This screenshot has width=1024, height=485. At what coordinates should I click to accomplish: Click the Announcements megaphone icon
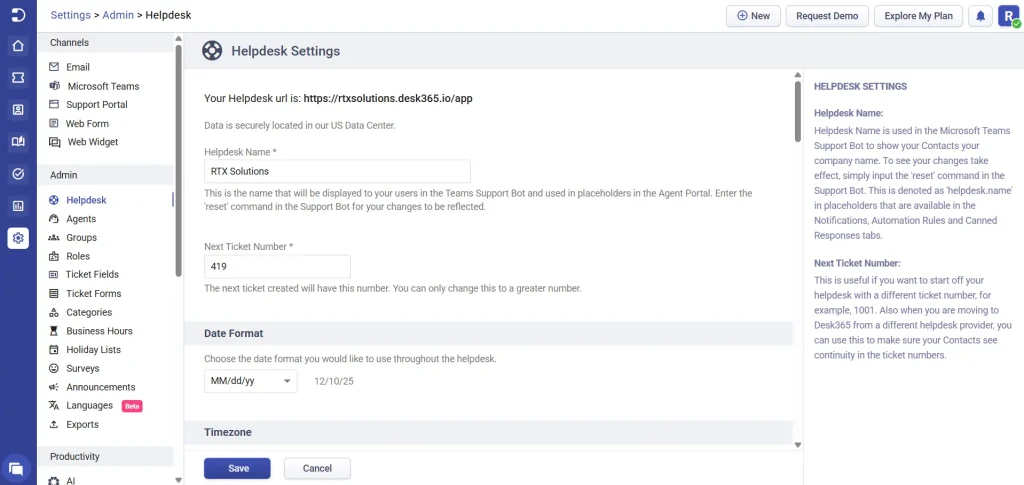tap(54, 387)
